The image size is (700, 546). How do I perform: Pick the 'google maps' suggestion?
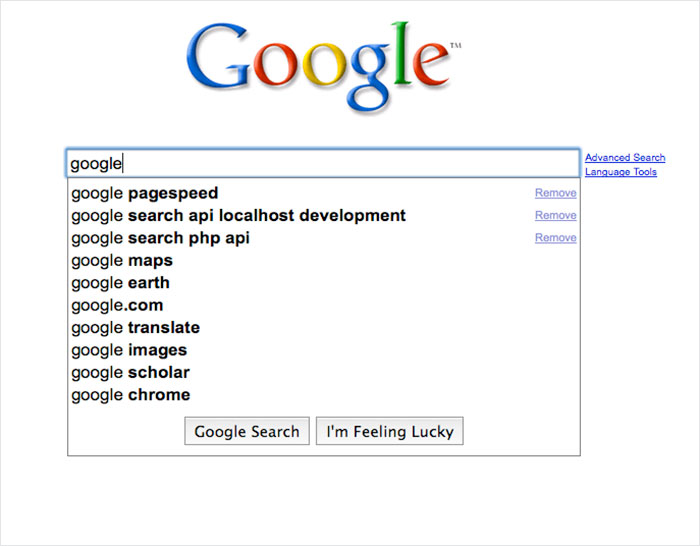click(122, 261)
